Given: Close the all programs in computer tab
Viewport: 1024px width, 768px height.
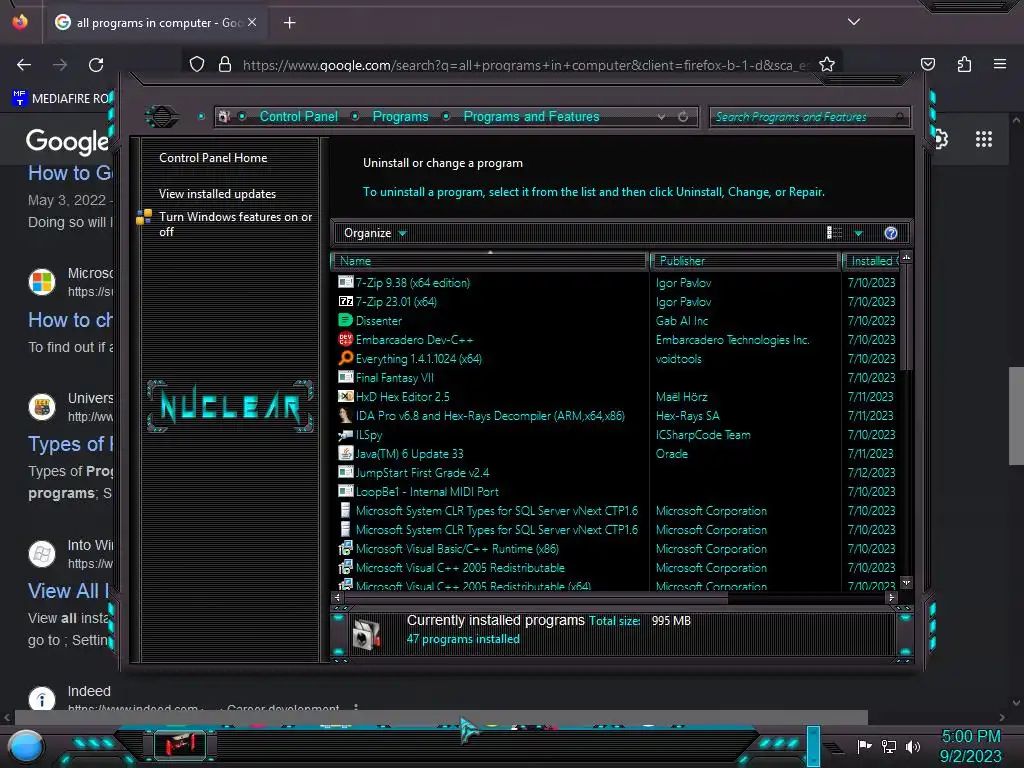Looking at the screenshot, I should coord(252,22).
